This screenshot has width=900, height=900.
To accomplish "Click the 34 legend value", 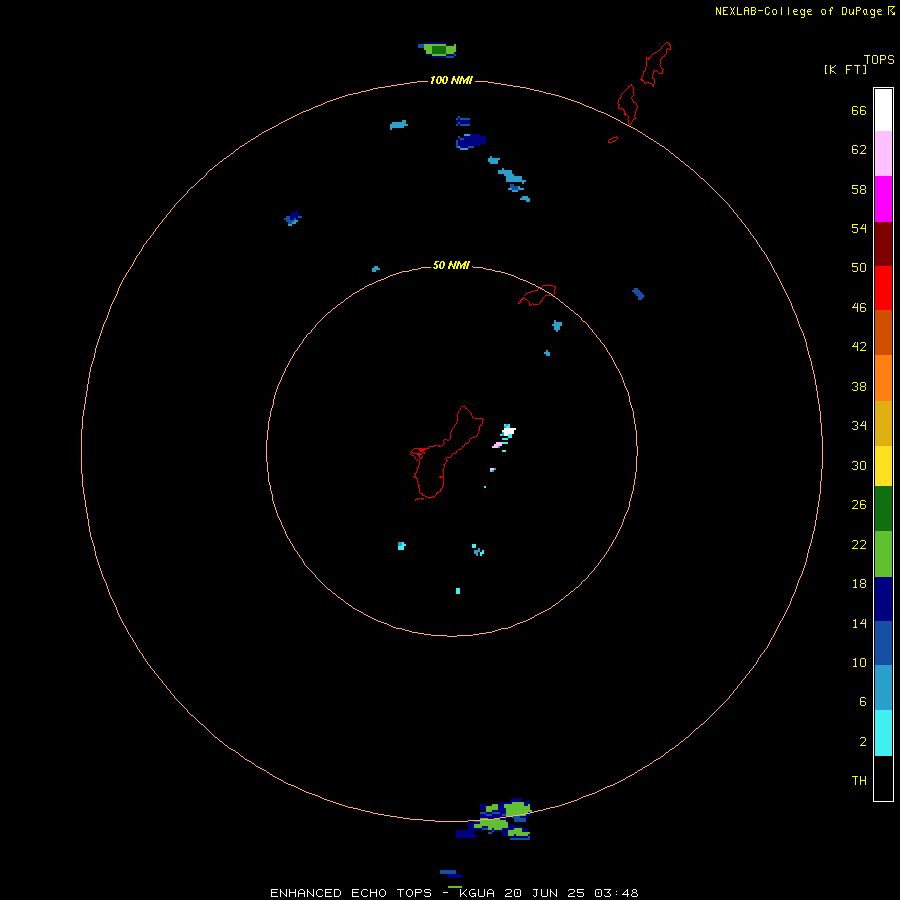I will pyautogui.click(x=859, y=426).
